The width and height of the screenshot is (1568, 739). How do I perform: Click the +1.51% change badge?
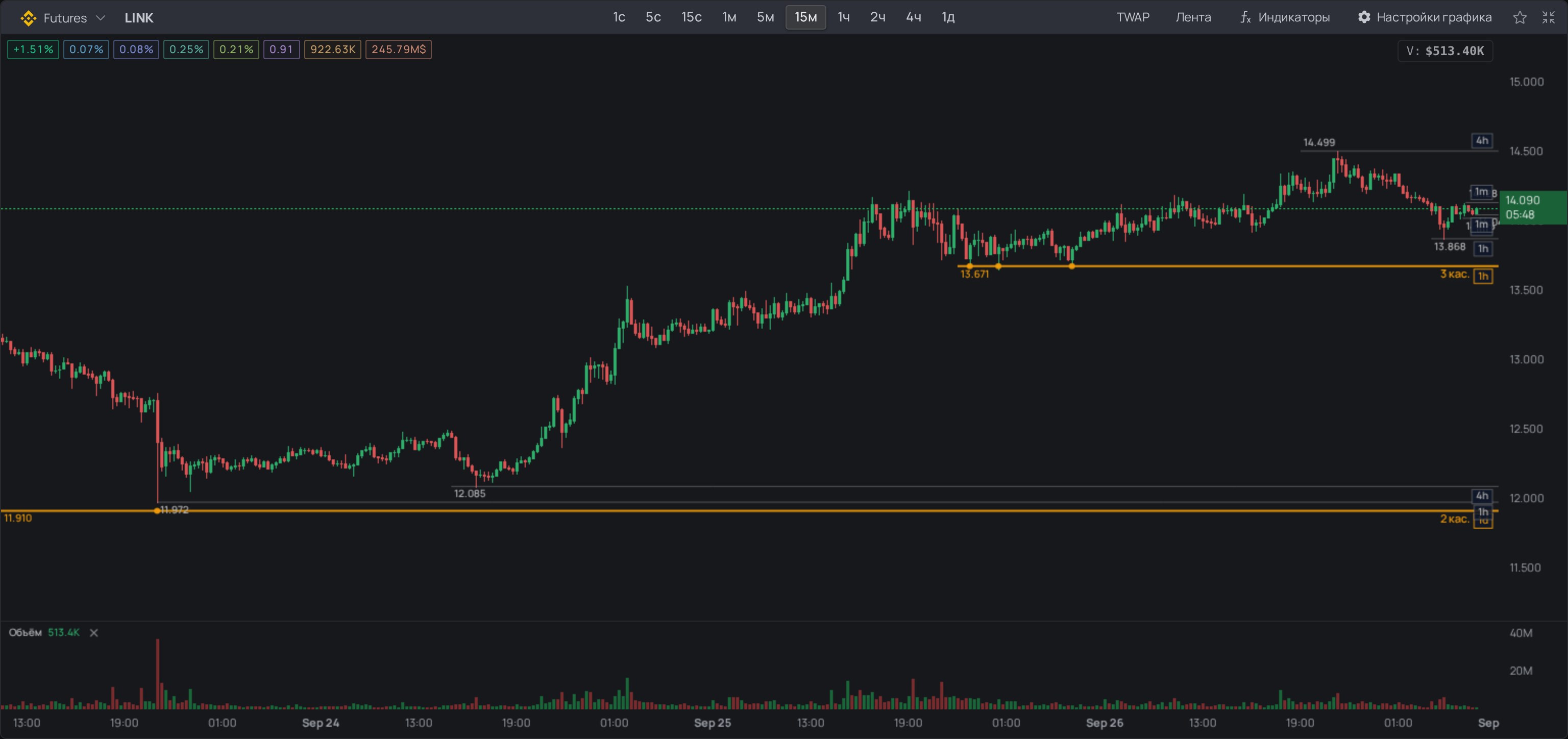(33, 50)
